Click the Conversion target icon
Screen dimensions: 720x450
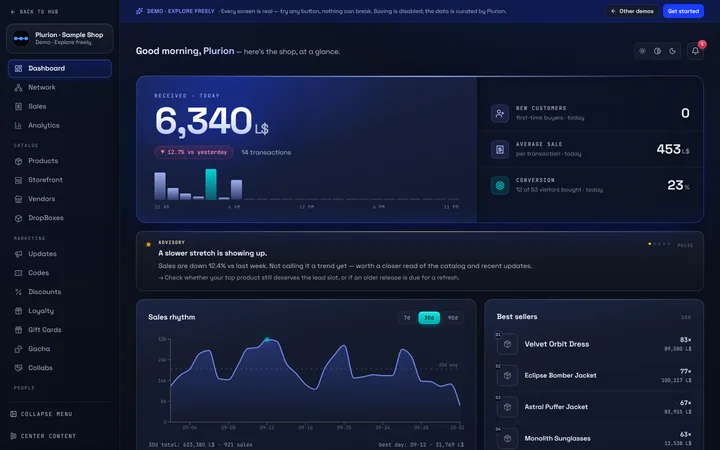[500, 186]
